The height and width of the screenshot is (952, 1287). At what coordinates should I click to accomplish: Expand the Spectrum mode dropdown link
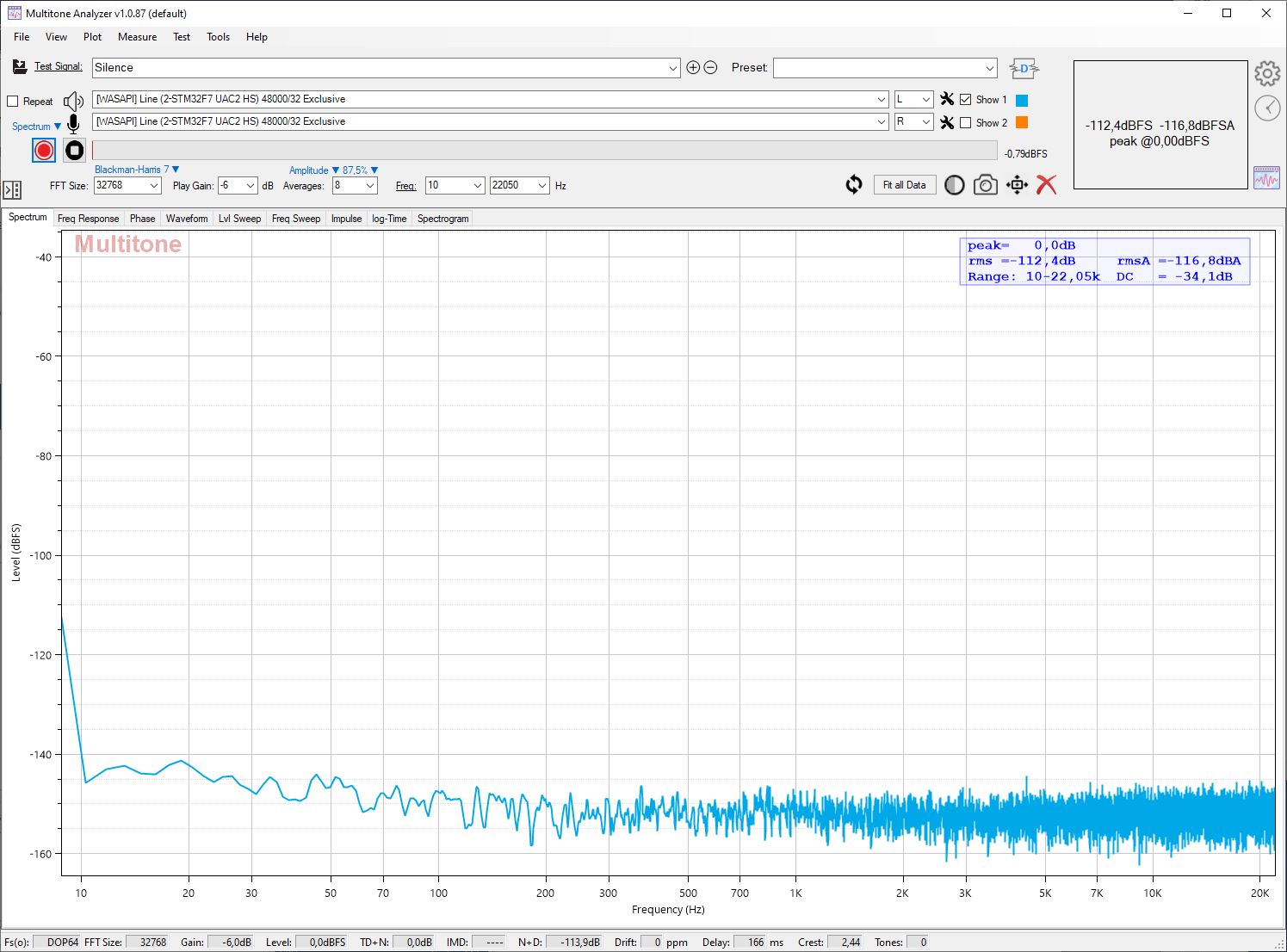(x=37, y=127)
